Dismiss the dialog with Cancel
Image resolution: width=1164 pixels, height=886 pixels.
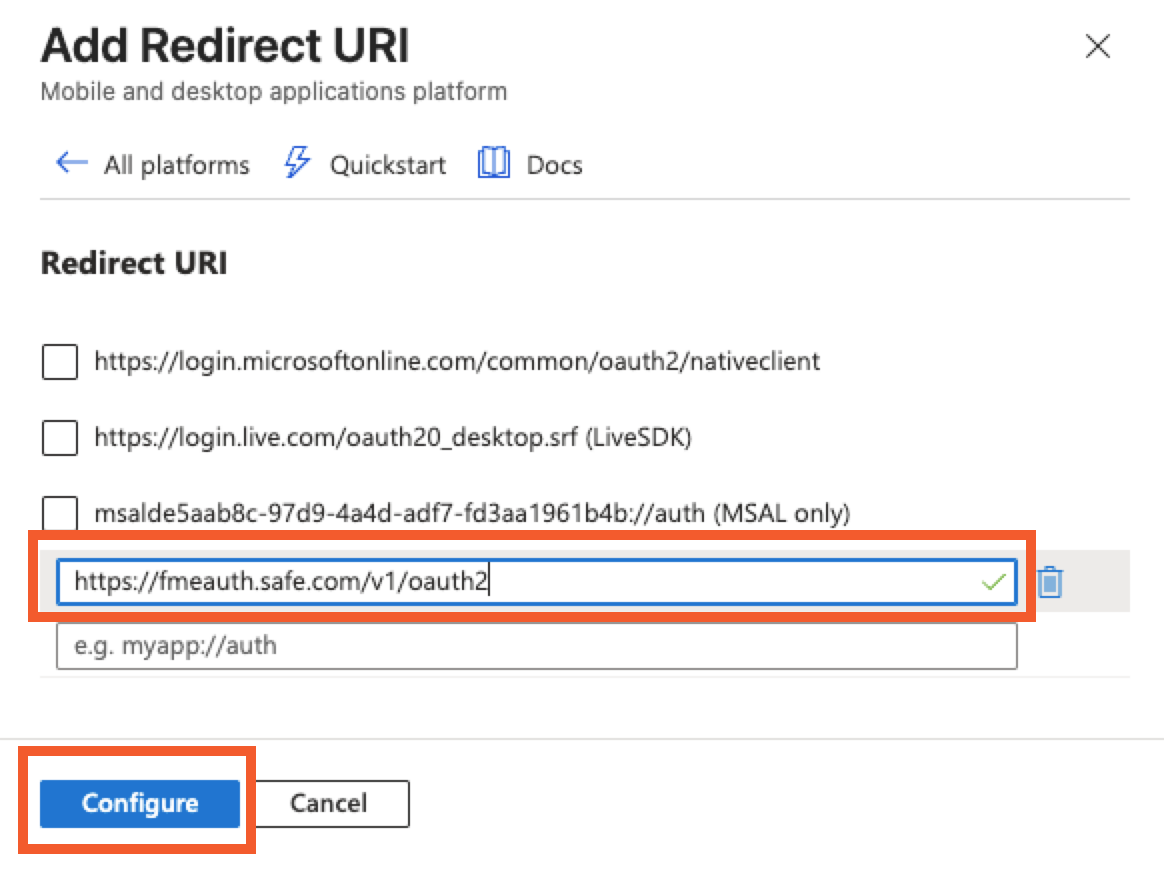pyautogui.click(x=331, y=803)
